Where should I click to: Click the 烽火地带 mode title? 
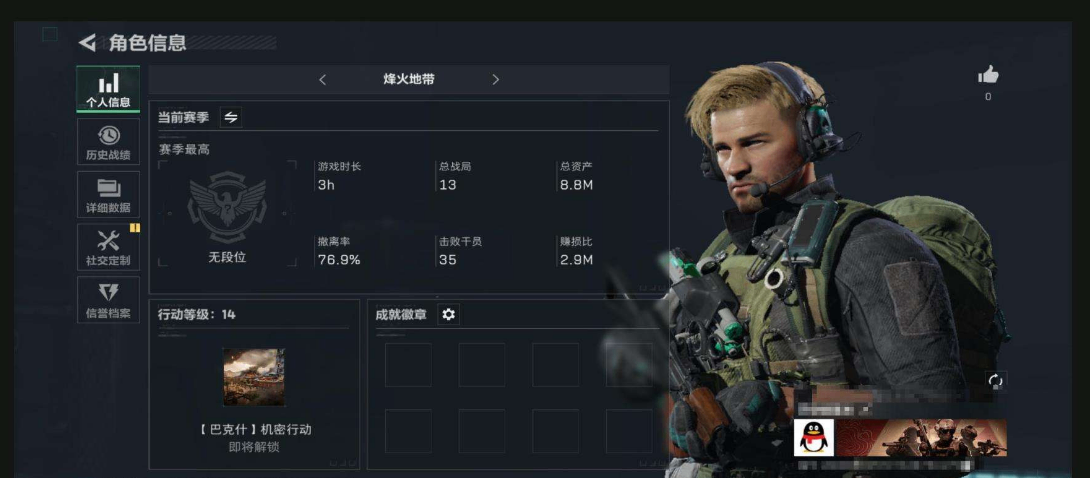coord(409,79)
